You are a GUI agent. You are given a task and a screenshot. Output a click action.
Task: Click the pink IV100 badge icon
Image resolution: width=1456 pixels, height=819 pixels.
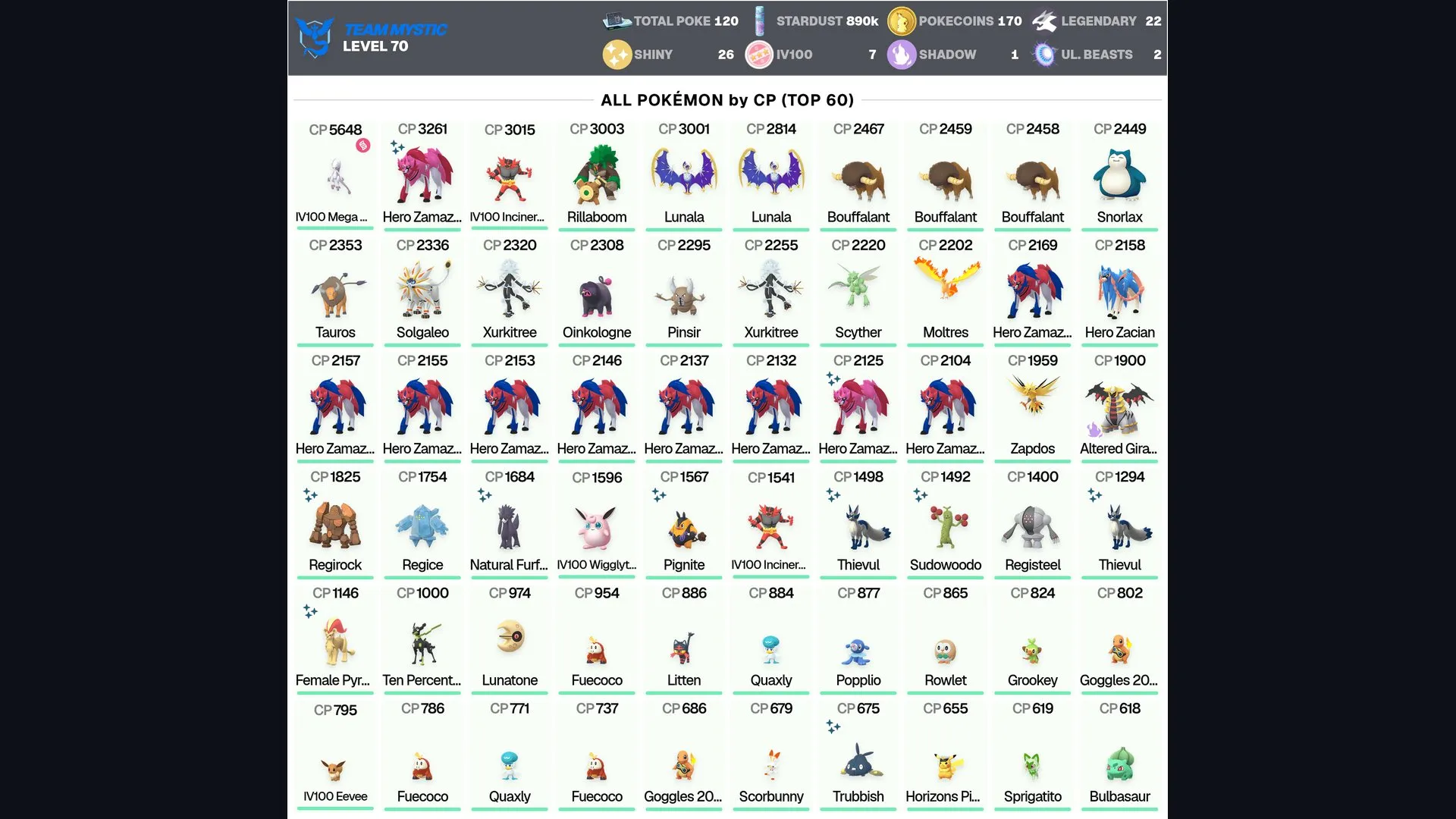click(x=759, y=55)
